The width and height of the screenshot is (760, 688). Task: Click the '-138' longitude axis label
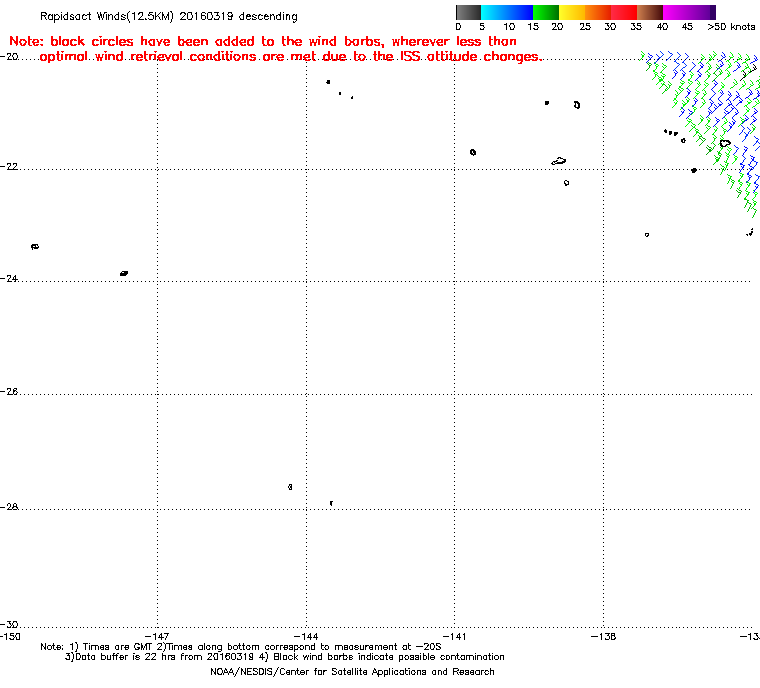point(603,636)
